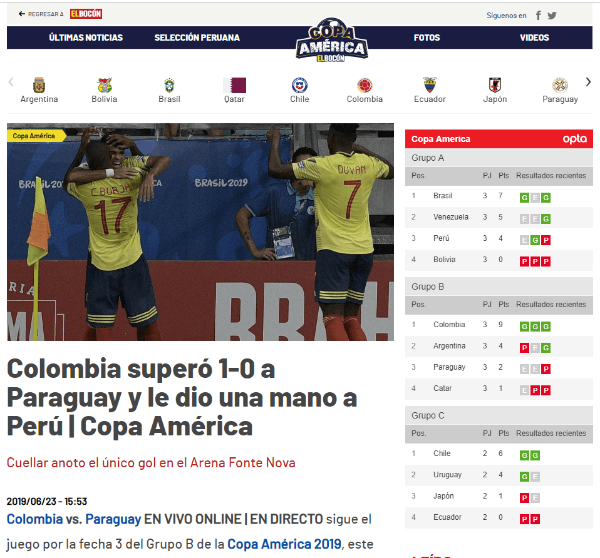Select the Brasil team crest

click(169, 85)
